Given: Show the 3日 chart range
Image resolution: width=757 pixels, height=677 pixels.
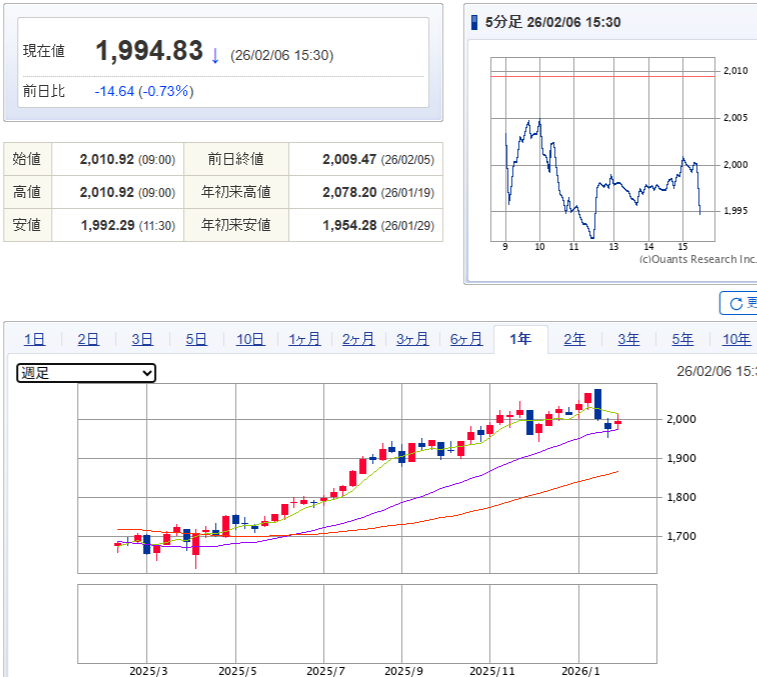Looking at the screenshot, I should click(142, 339).
